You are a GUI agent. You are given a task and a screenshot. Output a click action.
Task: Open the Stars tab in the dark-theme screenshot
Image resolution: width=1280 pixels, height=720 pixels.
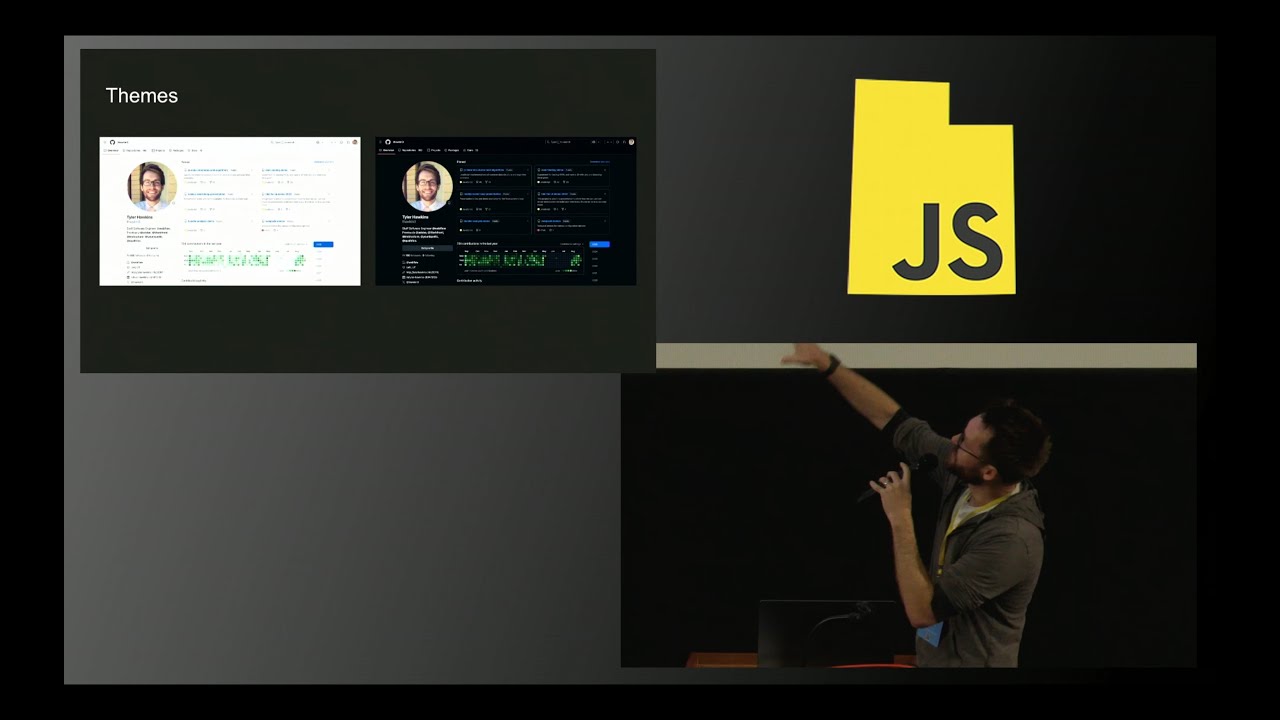pyautogui.click(x=472, y=150)
